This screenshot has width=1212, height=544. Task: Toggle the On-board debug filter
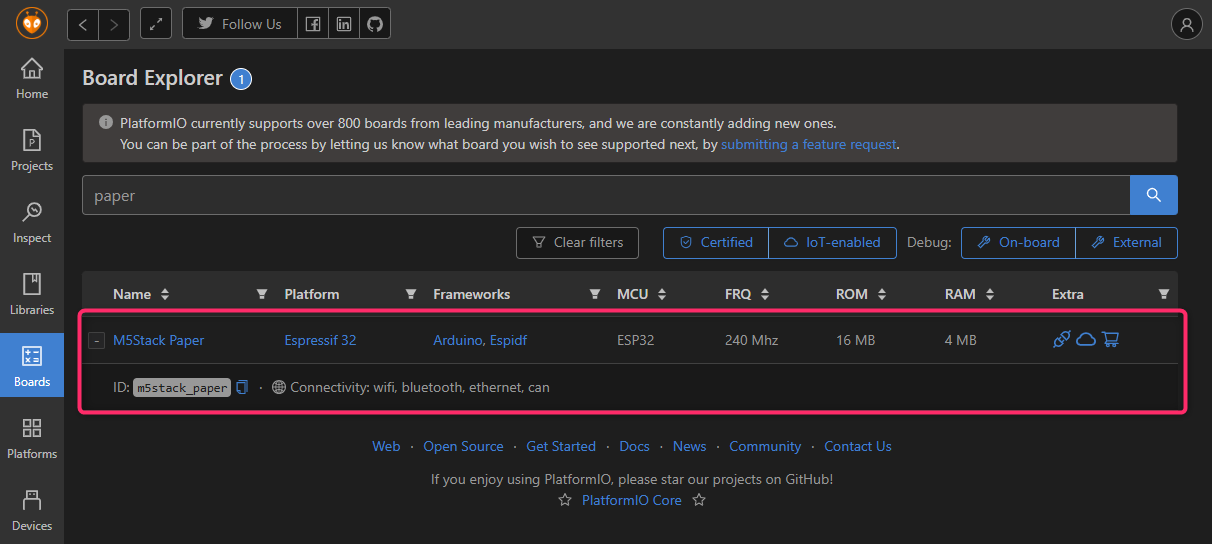click(1018, 243)
